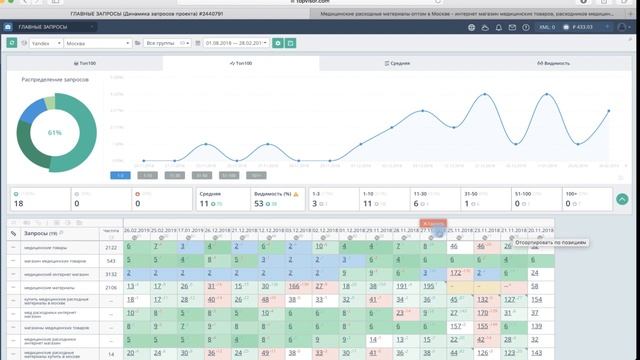Toggle the second grey chart legend button
Image resolution: width=640 pixels, height=360 pixels.
(147, 175)
